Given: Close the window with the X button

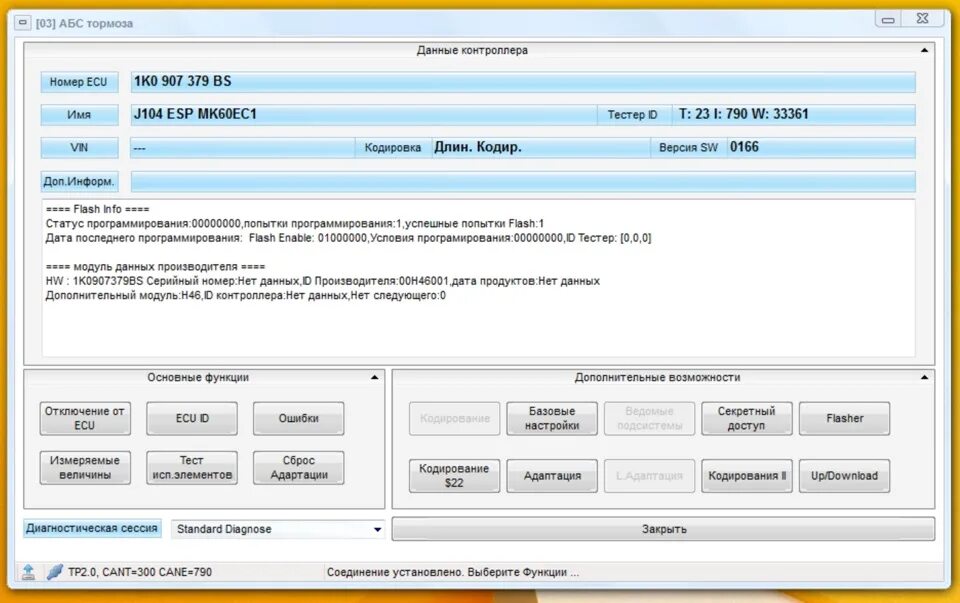Looking at the screenshot, I should click(923, 18).
